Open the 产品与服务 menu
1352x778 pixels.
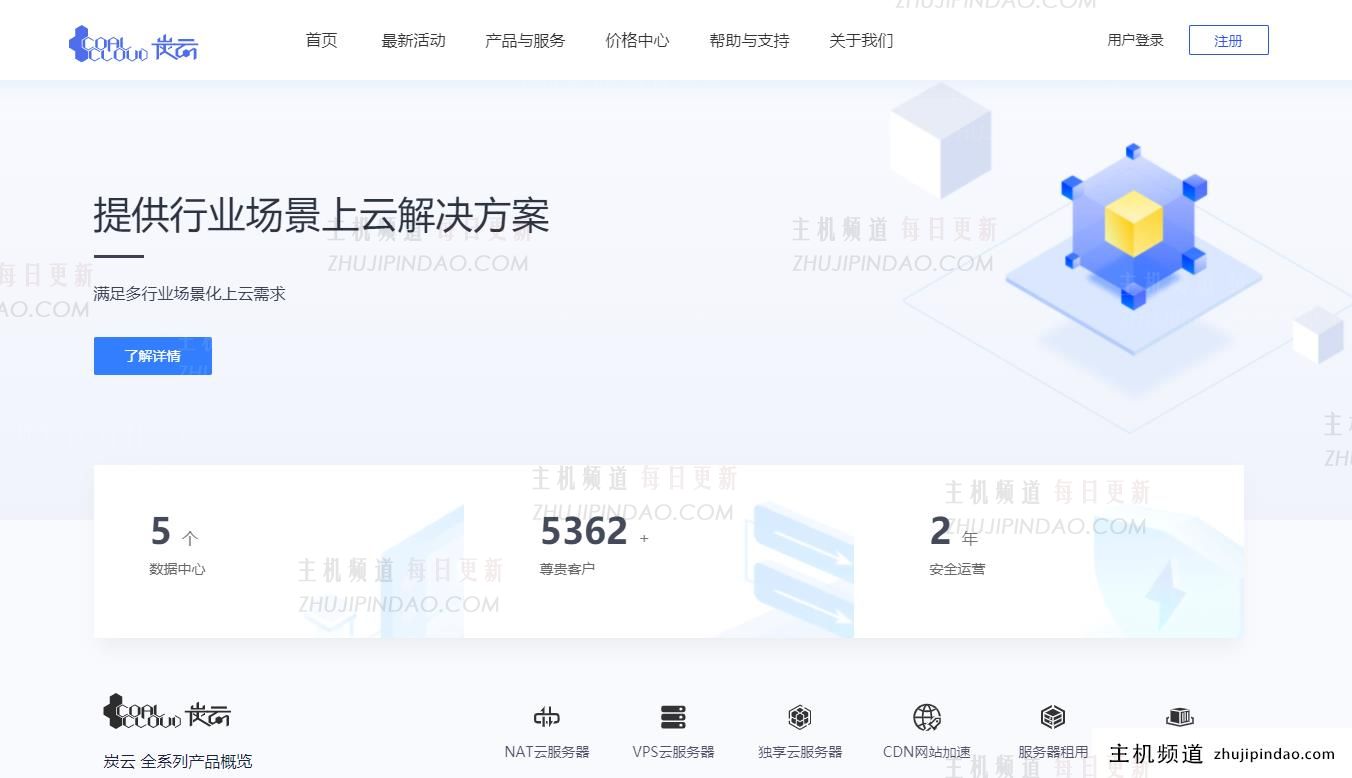click(x=524, y=41)
